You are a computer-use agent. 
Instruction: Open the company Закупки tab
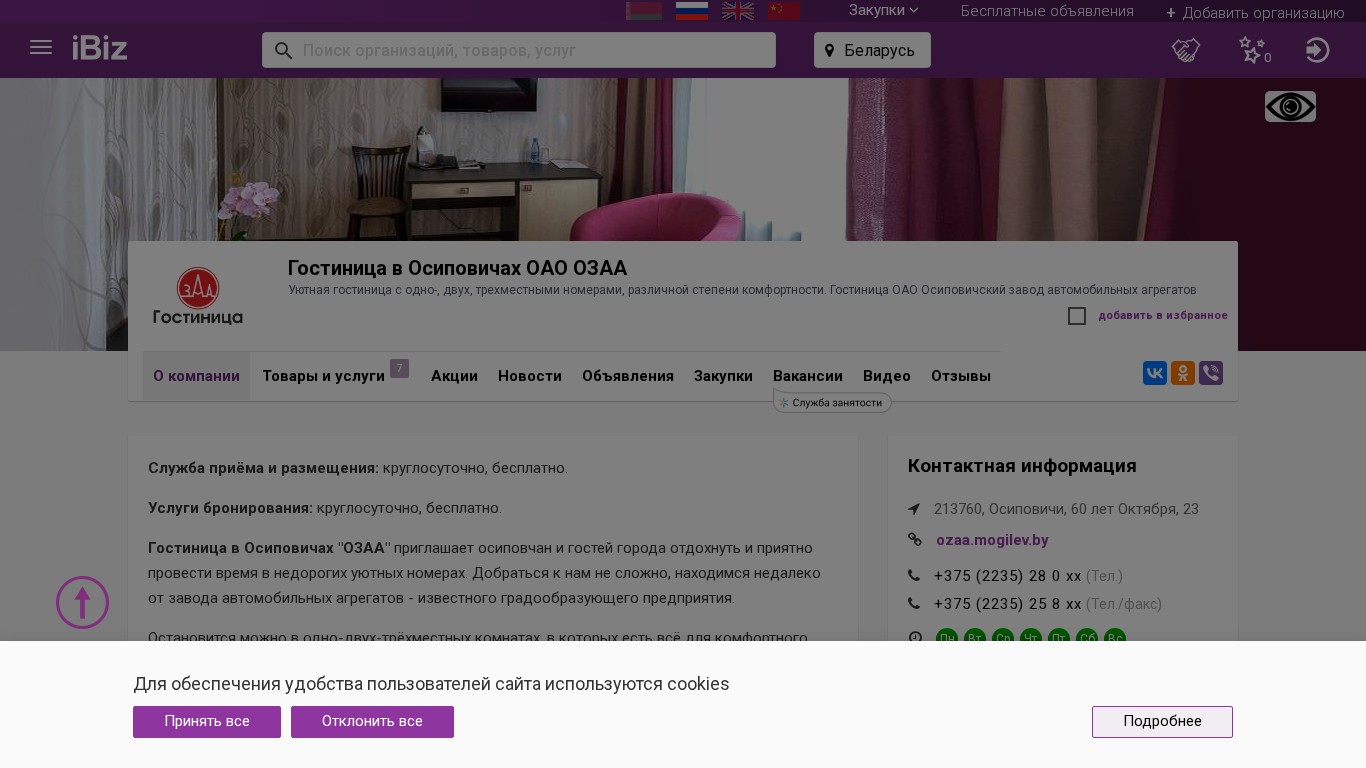tap(723, 376)
